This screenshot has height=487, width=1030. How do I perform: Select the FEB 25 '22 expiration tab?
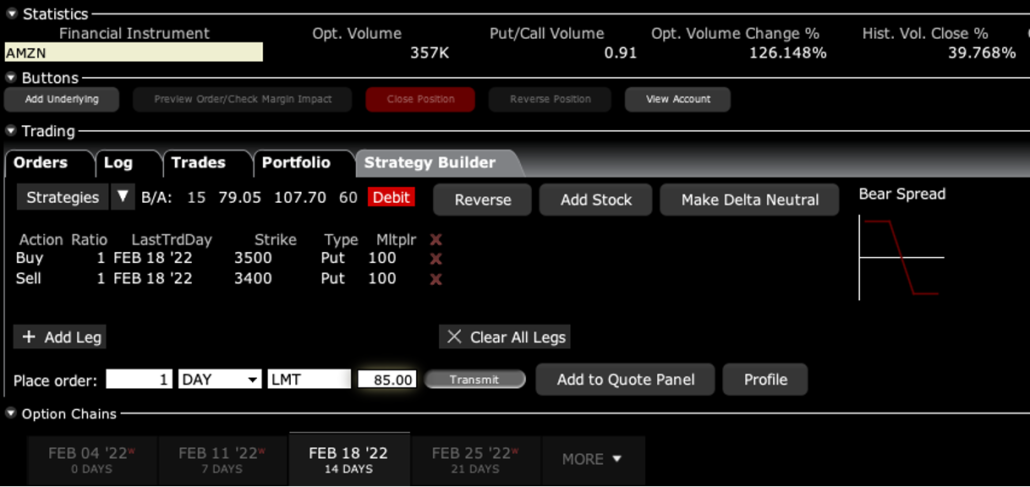point(476,460)
